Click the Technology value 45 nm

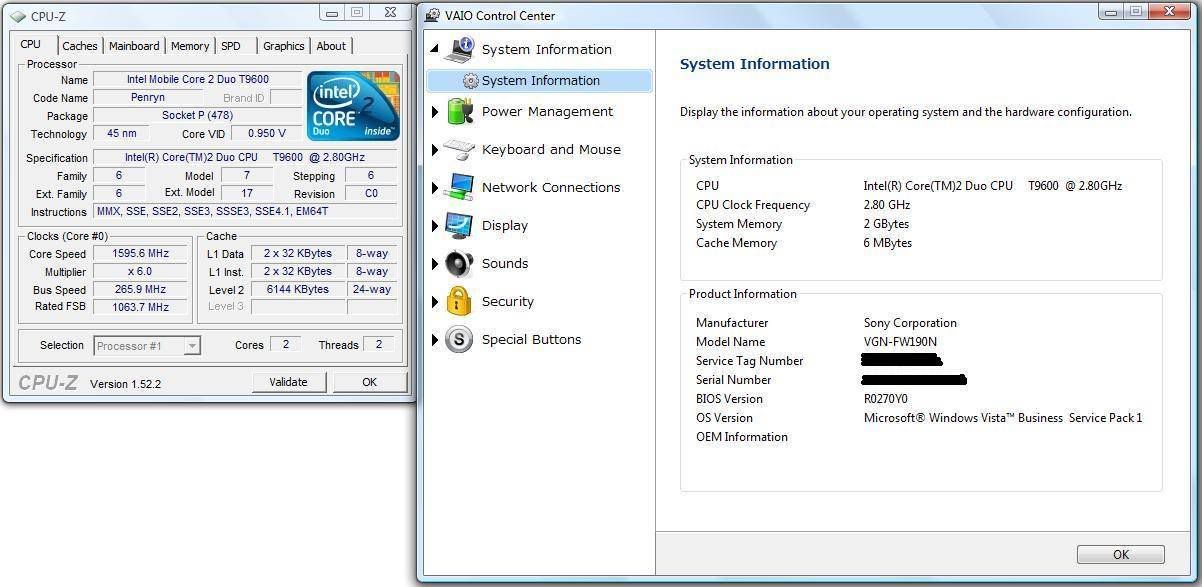click(121, 134)
